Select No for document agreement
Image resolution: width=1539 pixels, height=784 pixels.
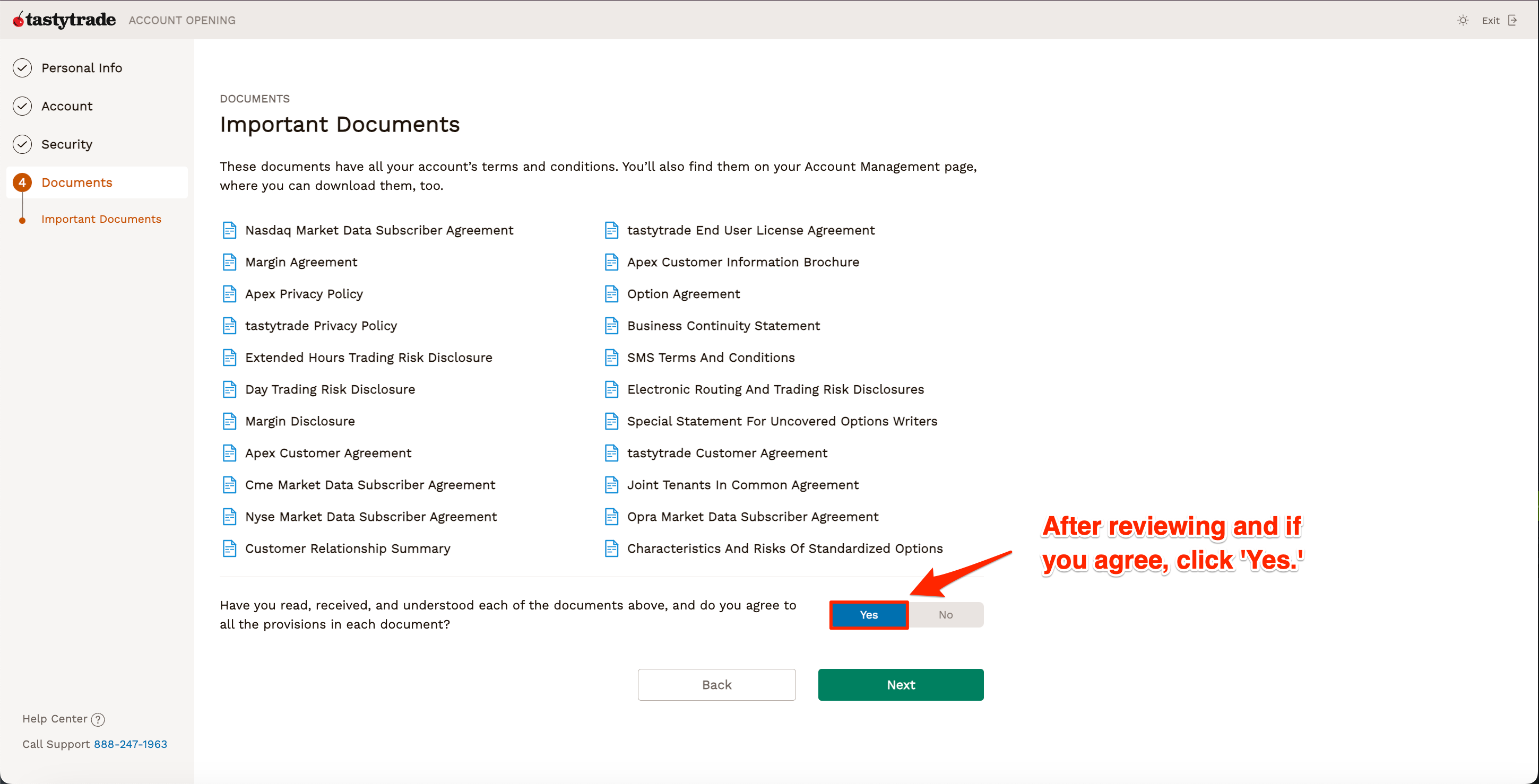pyautogui.click(x=945, y=615)
